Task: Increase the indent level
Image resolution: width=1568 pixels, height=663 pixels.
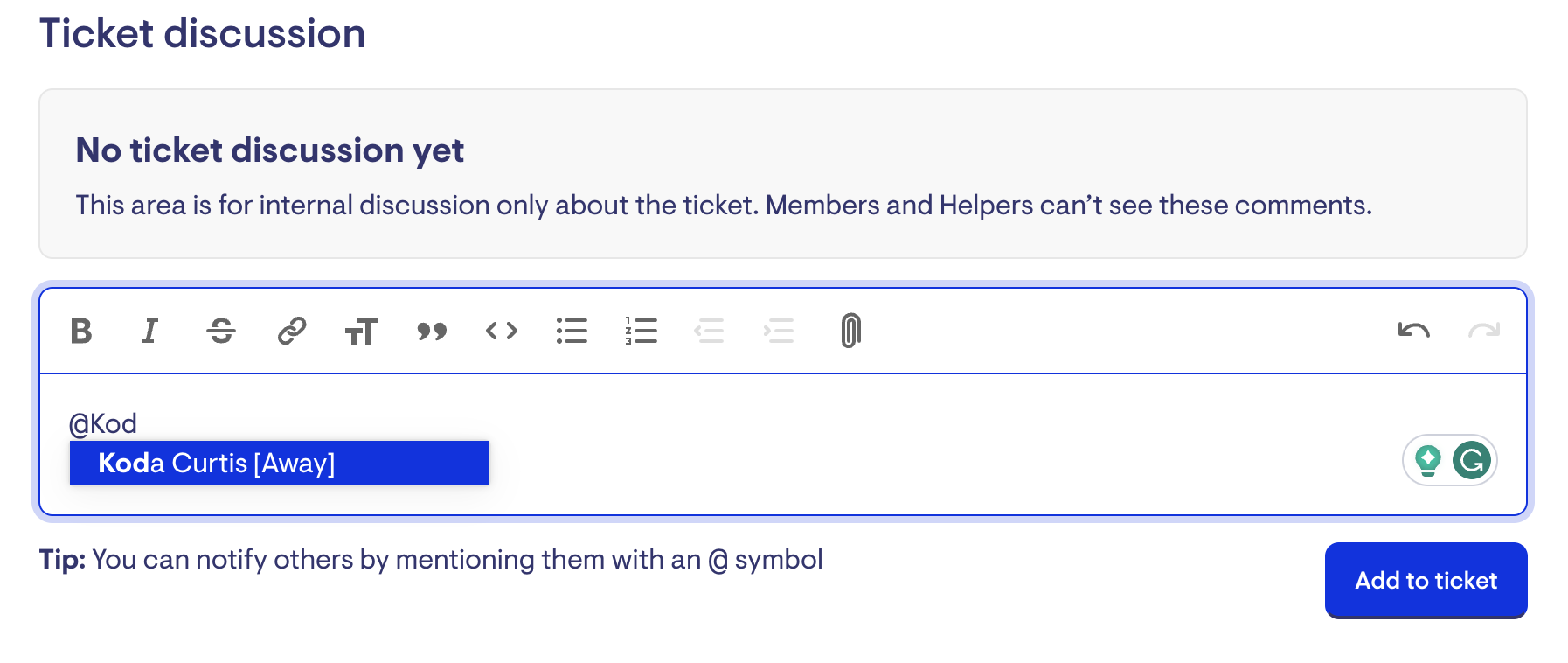Action: (779, 331)
